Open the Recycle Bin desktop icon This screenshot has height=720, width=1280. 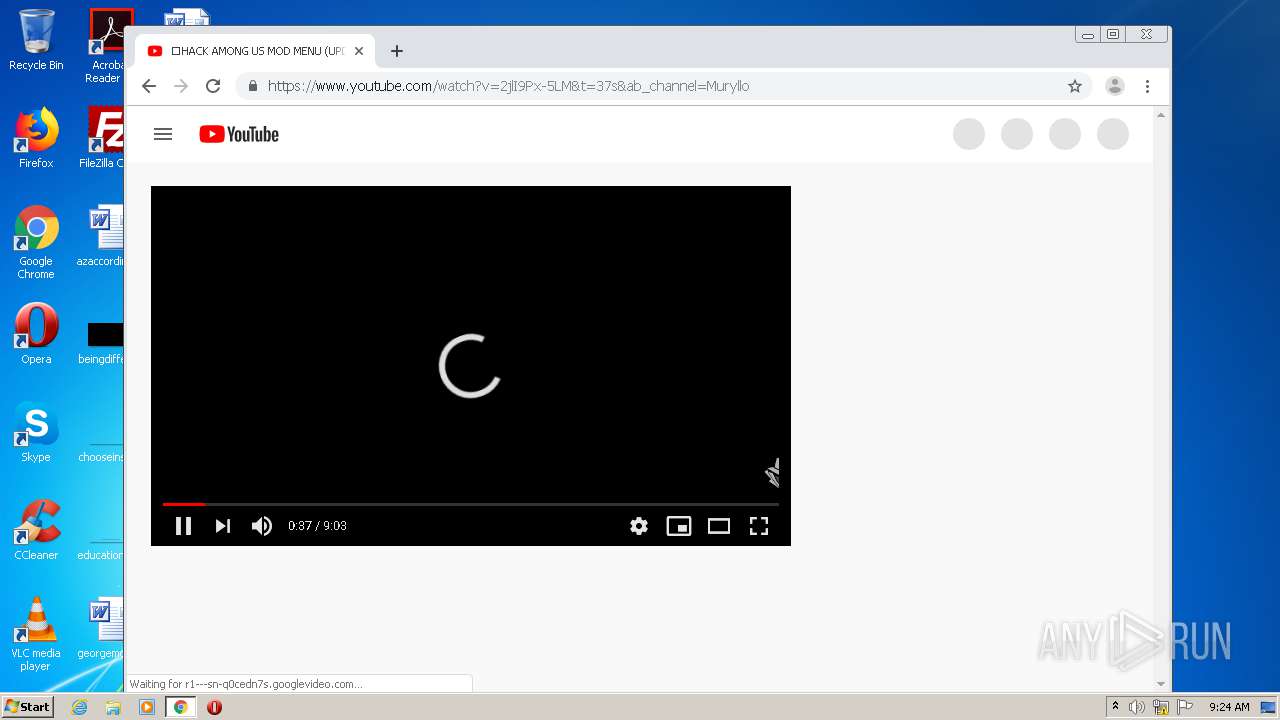click(36, 41)
